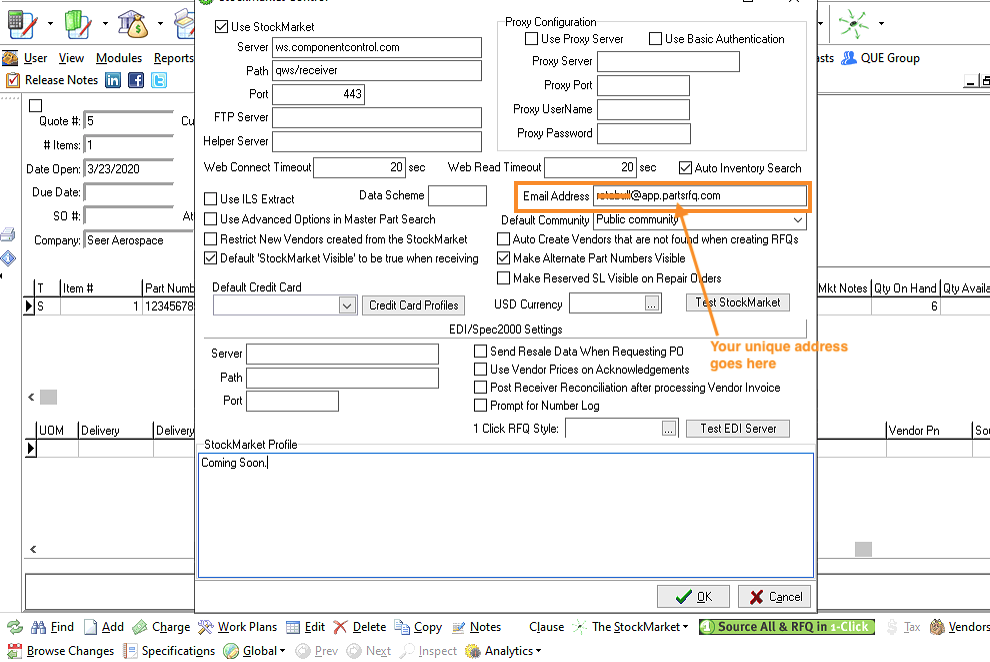Check Restrict New Vendors created from the StockMarket
This screenshot has height=662, width=990.
pos(211,239)
